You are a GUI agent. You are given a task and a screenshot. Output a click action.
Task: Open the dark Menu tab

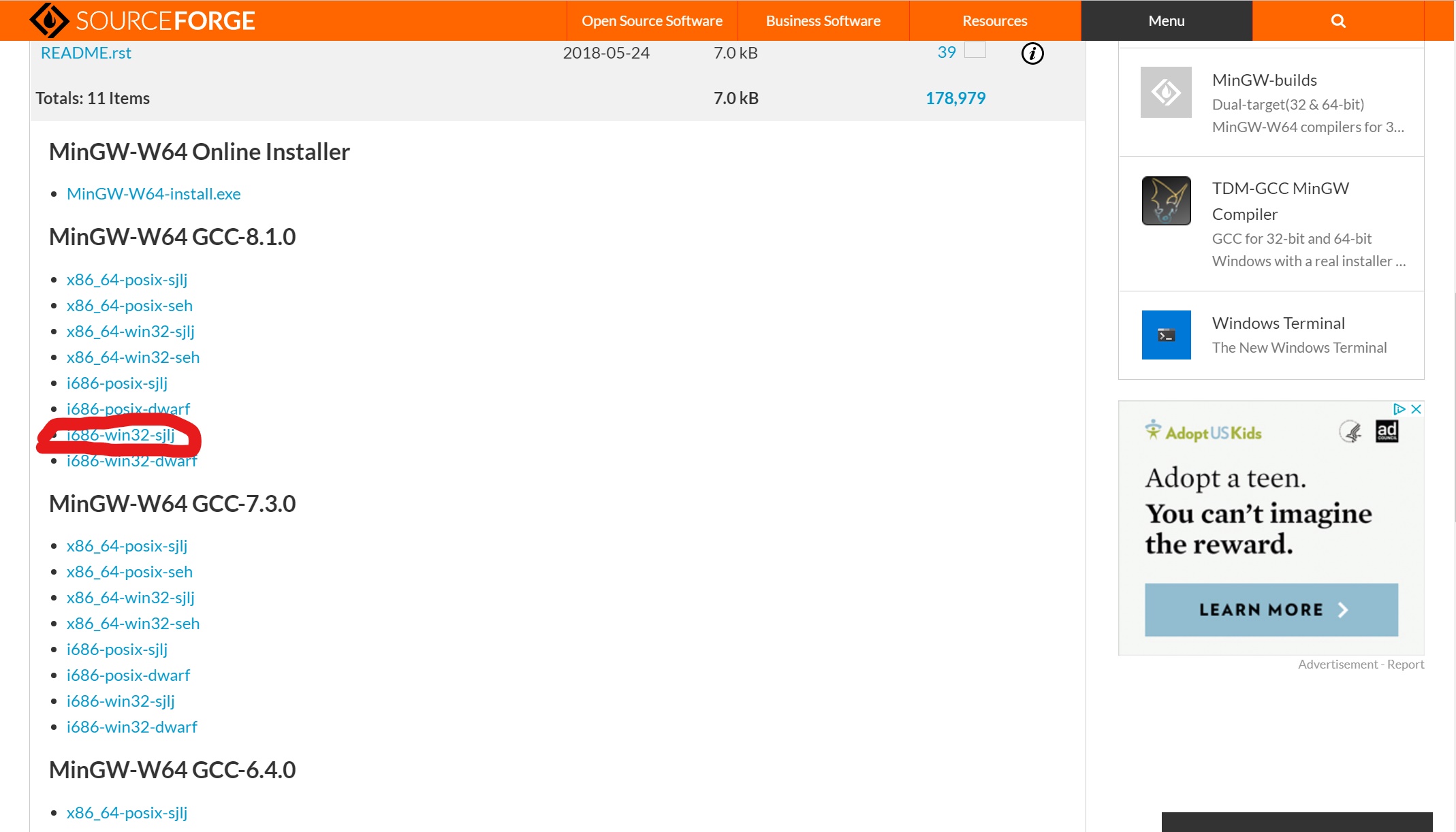click(x=1166, y=21)
